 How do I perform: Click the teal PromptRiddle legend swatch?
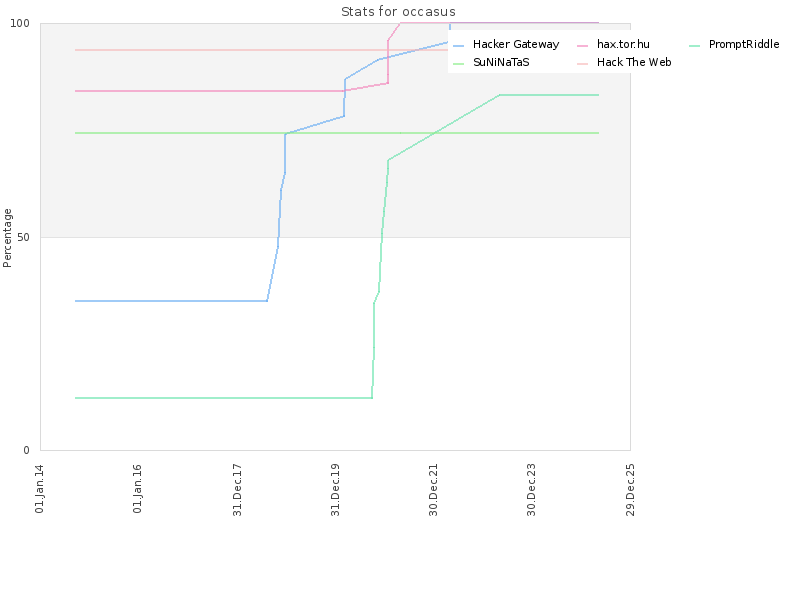click(x=694, y=45)
